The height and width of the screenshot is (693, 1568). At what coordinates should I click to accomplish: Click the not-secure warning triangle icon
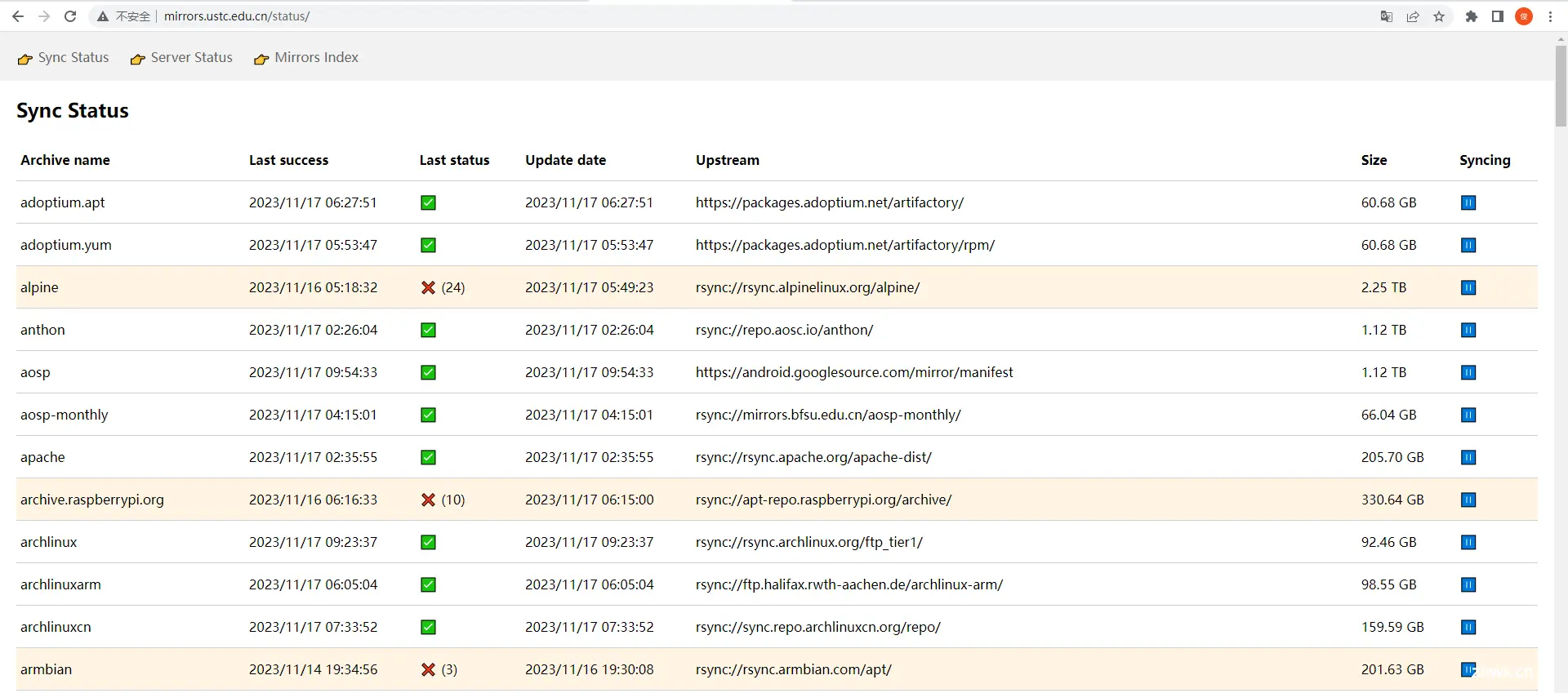click(103, 16)
